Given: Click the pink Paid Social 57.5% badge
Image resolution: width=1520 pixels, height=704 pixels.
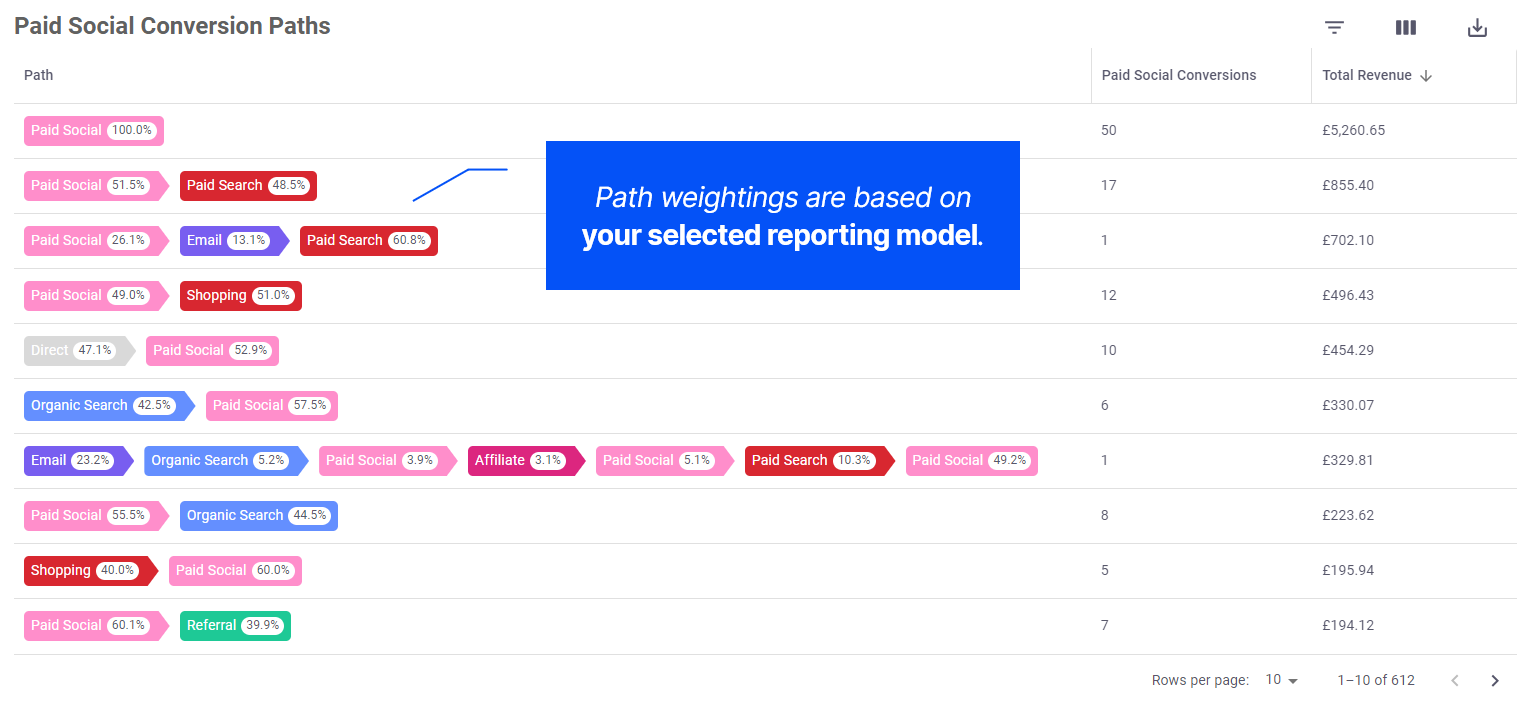Looking at the screenshot, I should point(271,405).
